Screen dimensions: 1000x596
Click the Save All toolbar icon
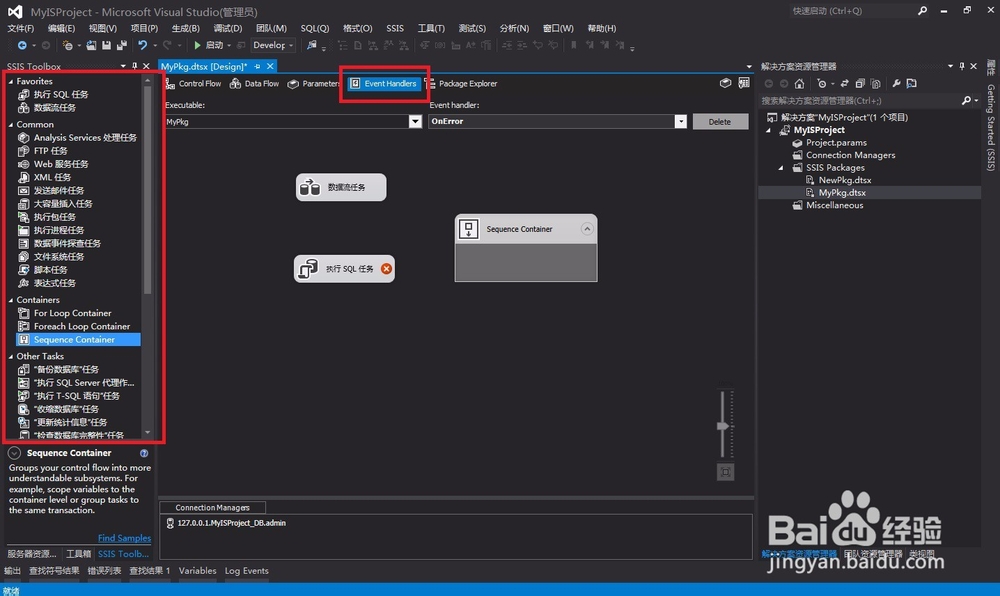coord(121,45)
